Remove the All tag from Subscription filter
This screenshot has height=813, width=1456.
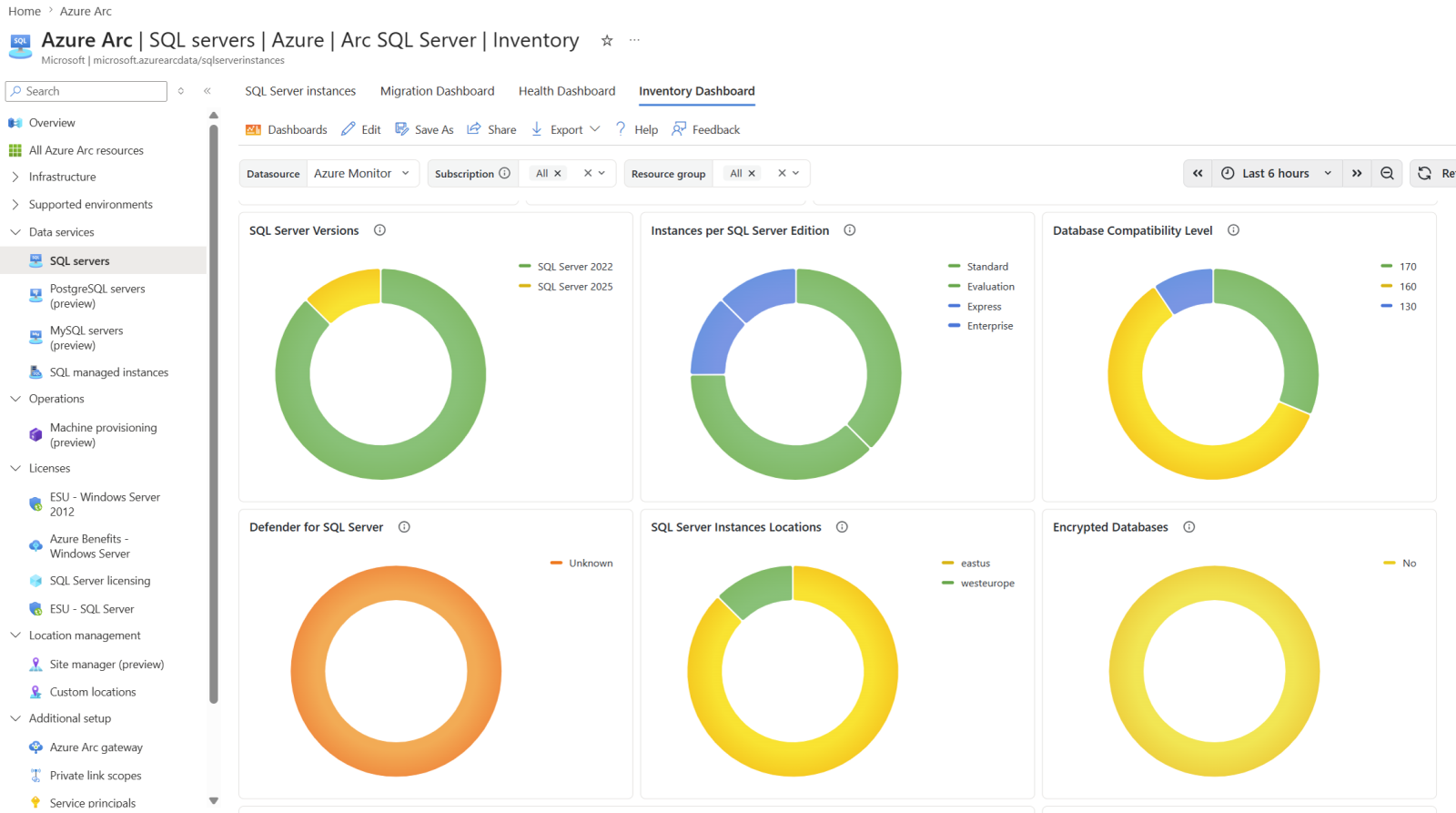click(558, 173)
